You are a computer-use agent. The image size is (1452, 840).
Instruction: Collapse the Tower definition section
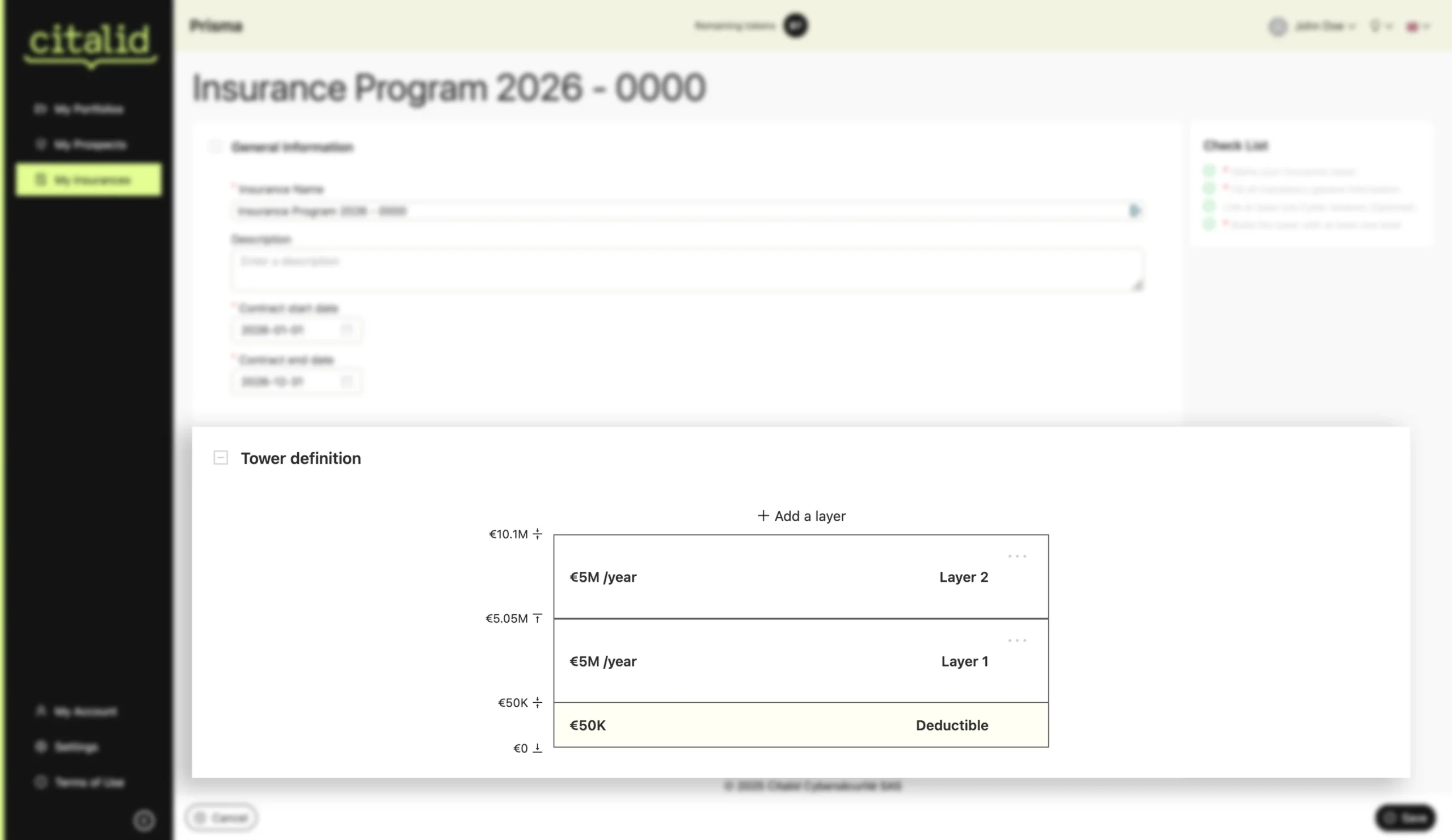pos(220,458)
